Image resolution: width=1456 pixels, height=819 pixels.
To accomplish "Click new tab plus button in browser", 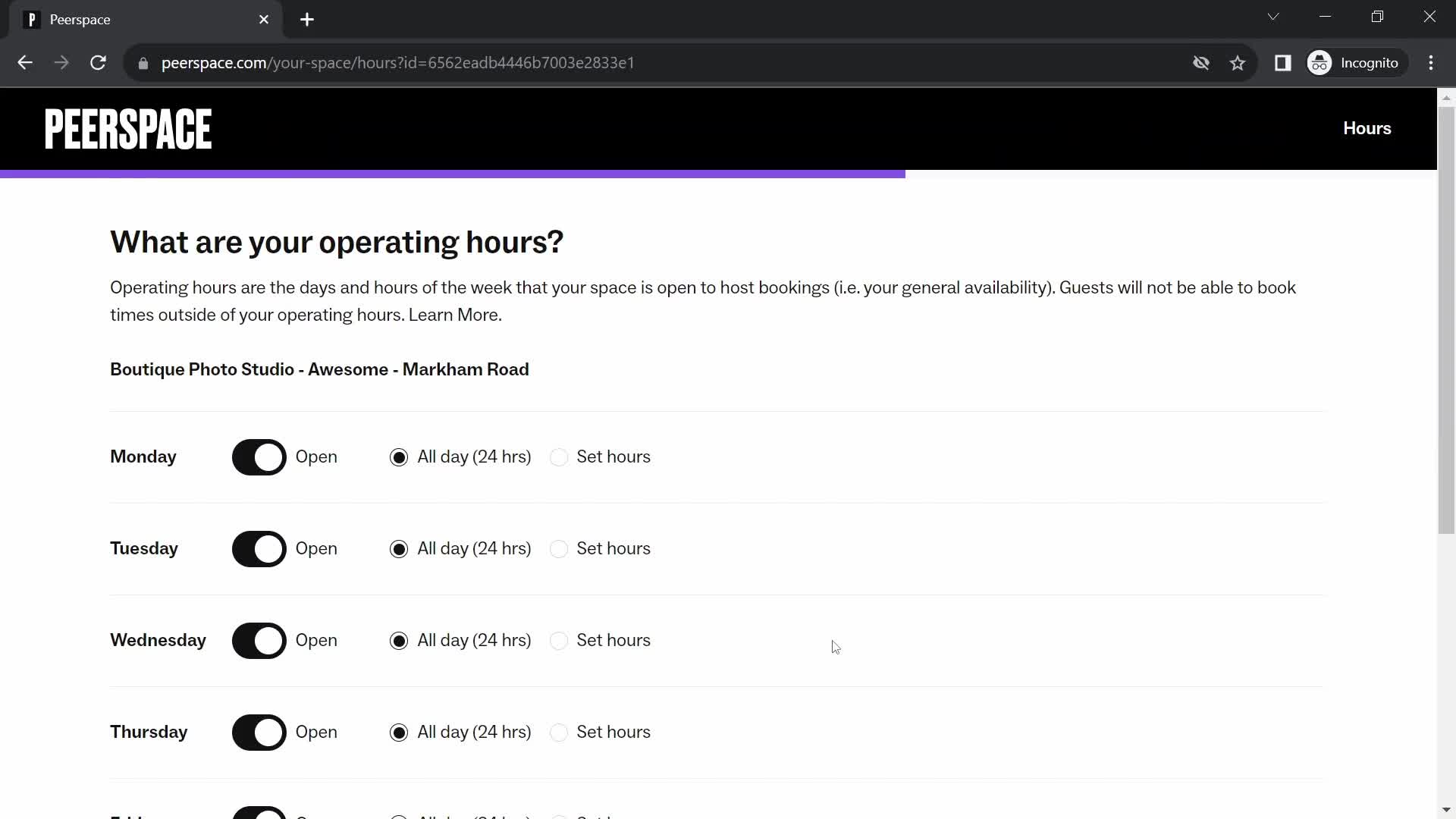I will (307, 20).
